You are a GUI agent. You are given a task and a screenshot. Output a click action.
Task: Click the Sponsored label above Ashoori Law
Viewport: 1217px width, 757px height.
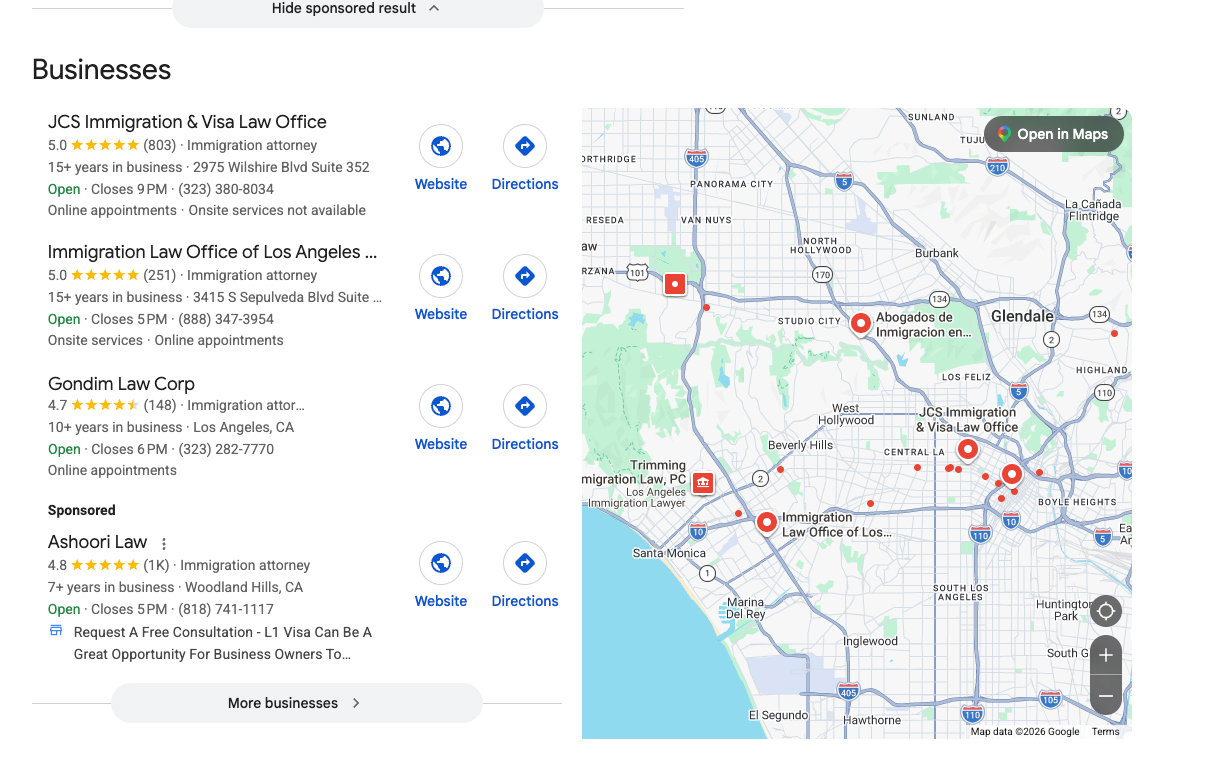click(x=82, y=510)
